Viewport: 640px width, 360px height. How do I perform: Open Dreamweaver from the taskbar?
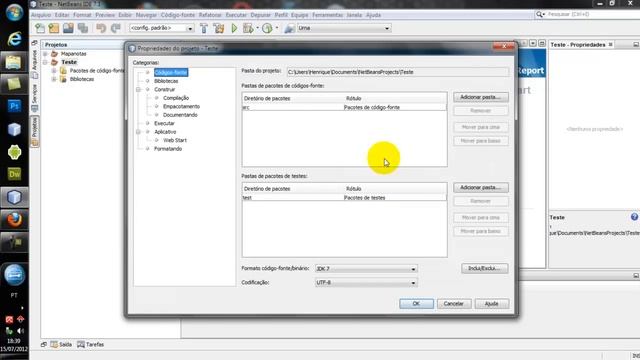pos(14,174)
